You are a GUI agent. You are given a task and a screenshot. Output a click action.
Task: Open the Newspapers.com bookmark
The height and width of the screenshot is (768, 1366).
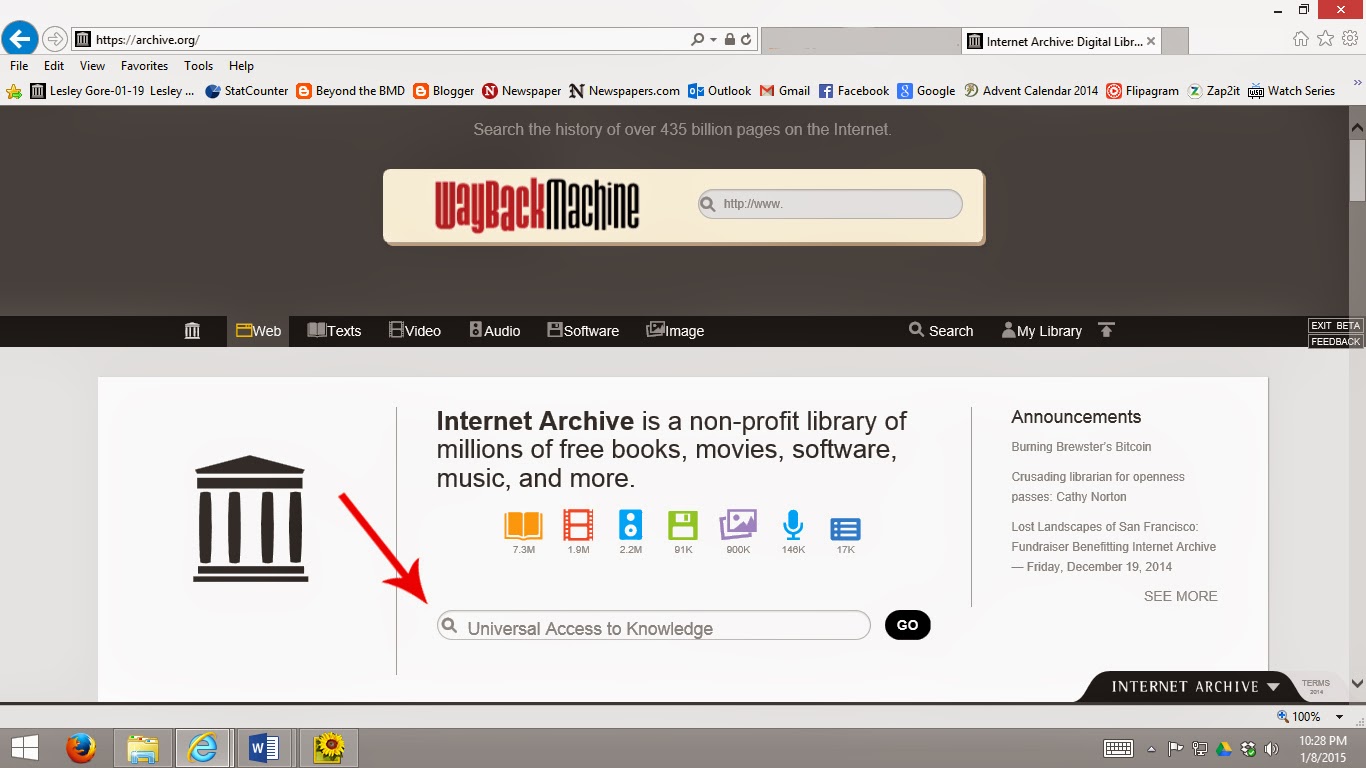[625, 91]
